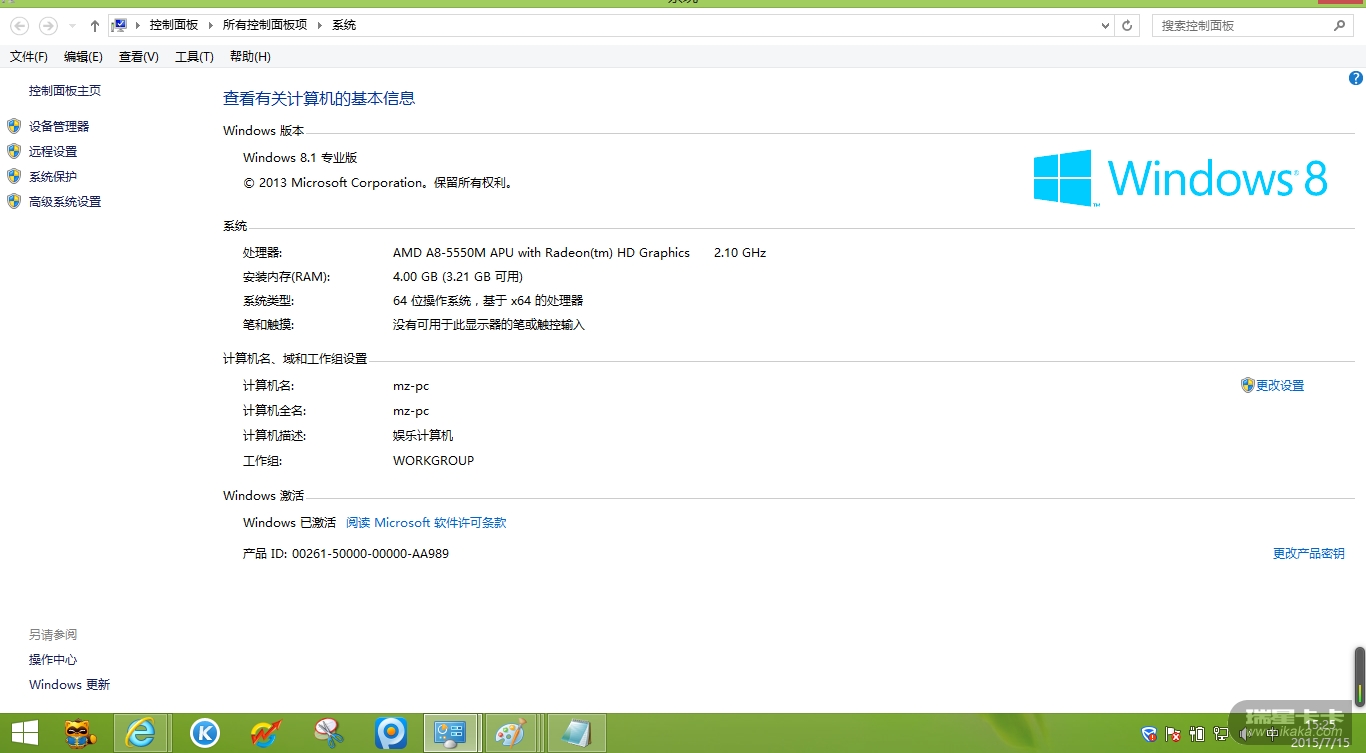1366x753 pixels.
Task: Open the Notepad taskbar button
Action: pyautogui.click(x=576, y=733)
